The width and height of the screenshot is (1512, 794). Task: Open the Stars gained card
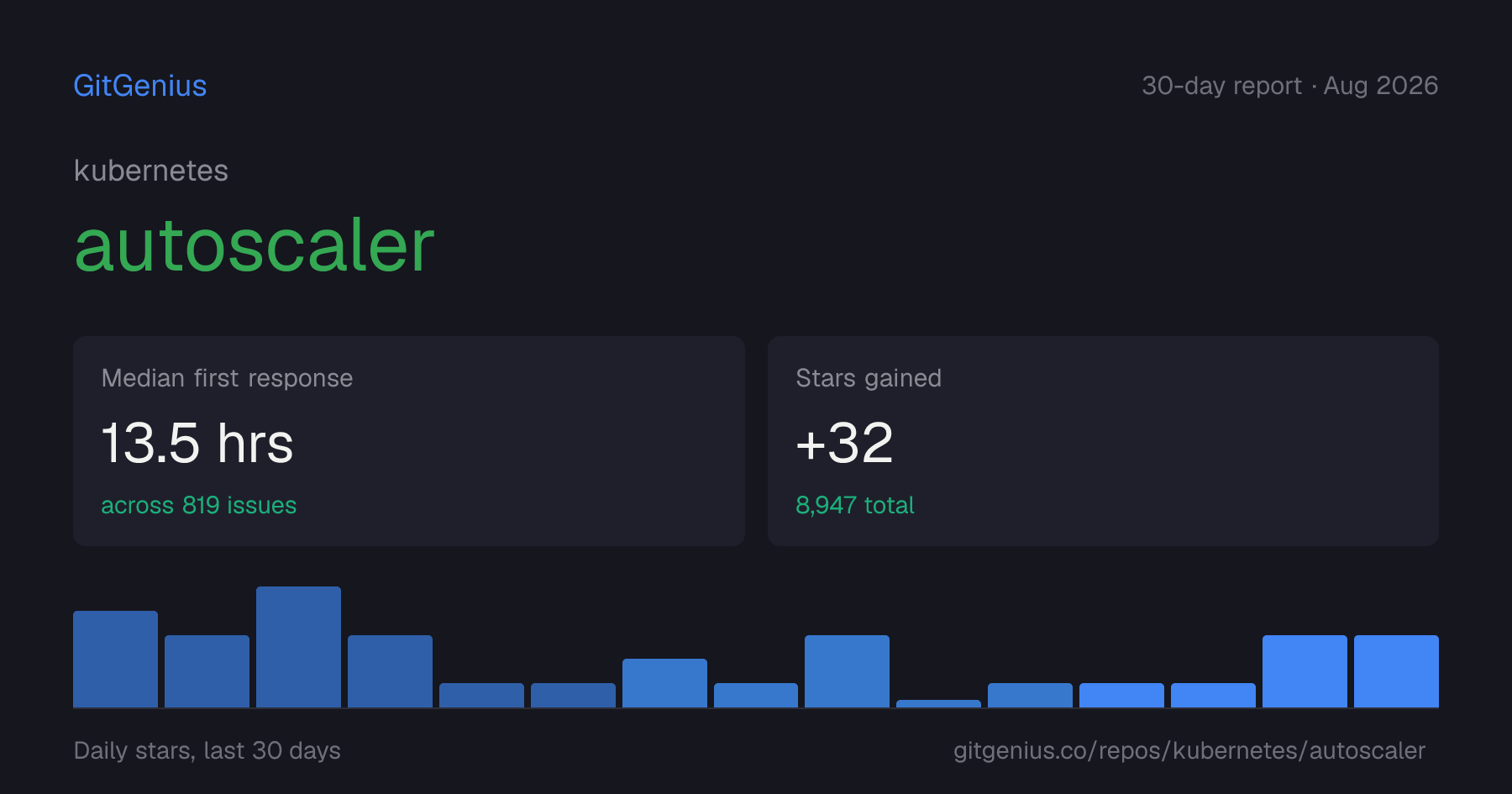tap(1103, 441)
